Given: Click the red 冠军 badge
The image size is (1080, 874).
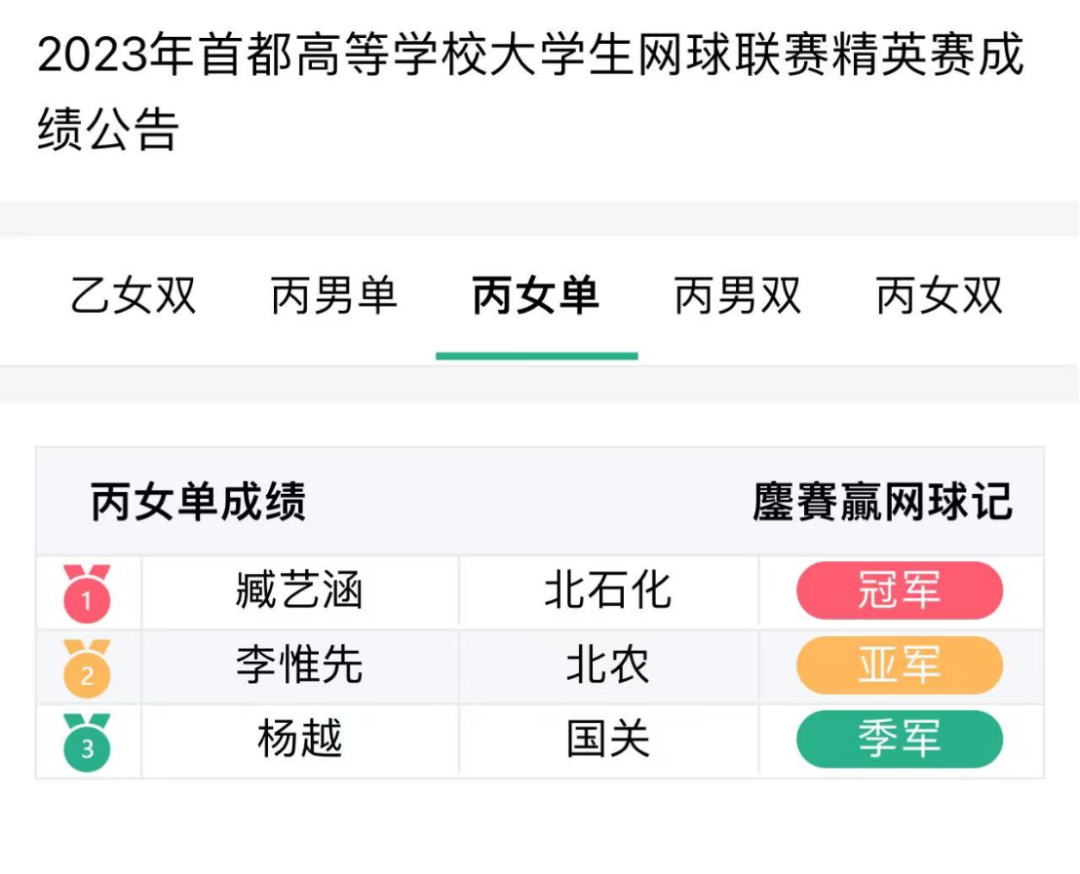Looking at the screenshot, I should pyautogui.click(x=899, y=591).
